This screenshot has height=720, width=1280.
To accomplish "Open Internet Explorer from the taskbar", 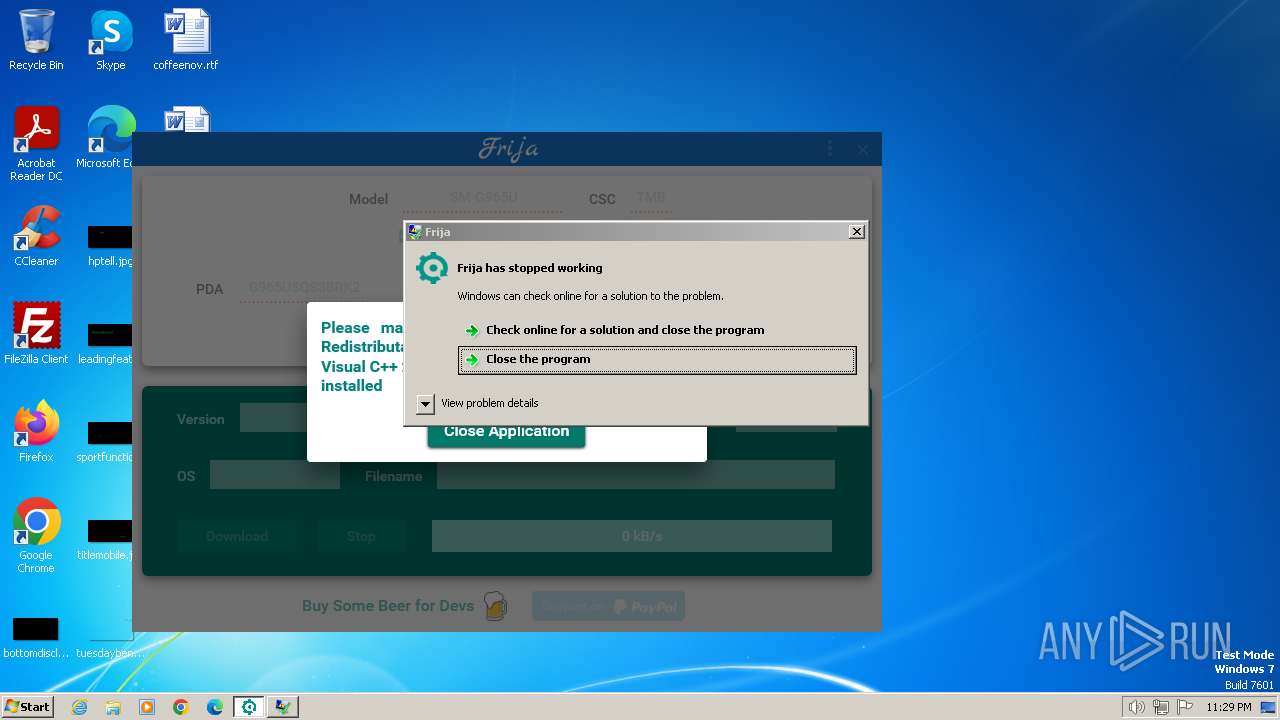I will click(79, 707).
